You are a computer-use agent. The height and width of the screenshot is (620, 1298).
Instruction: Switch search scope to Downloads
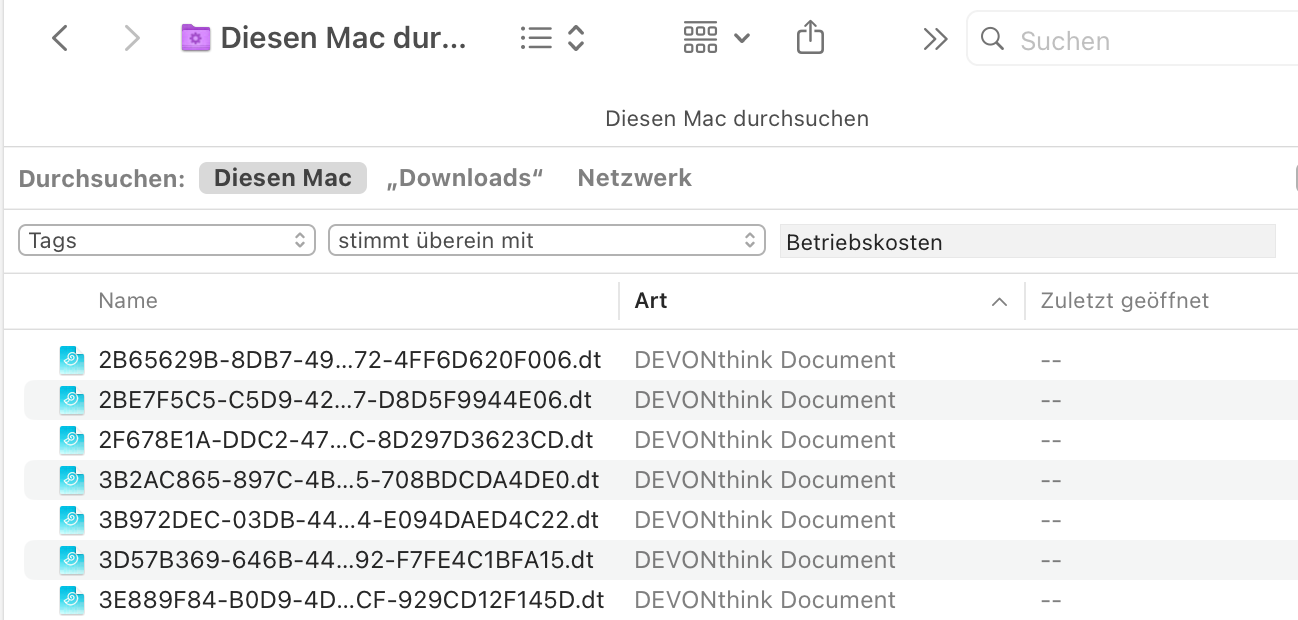click(x=464, y=178)
